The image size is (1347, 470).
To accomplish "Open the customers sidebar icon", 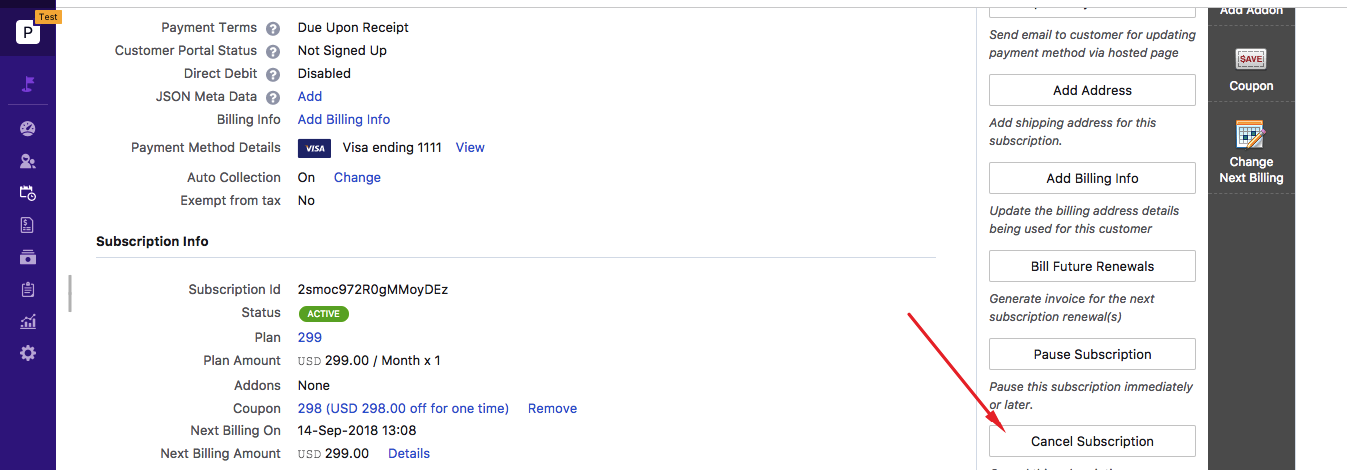I will 28,161.
